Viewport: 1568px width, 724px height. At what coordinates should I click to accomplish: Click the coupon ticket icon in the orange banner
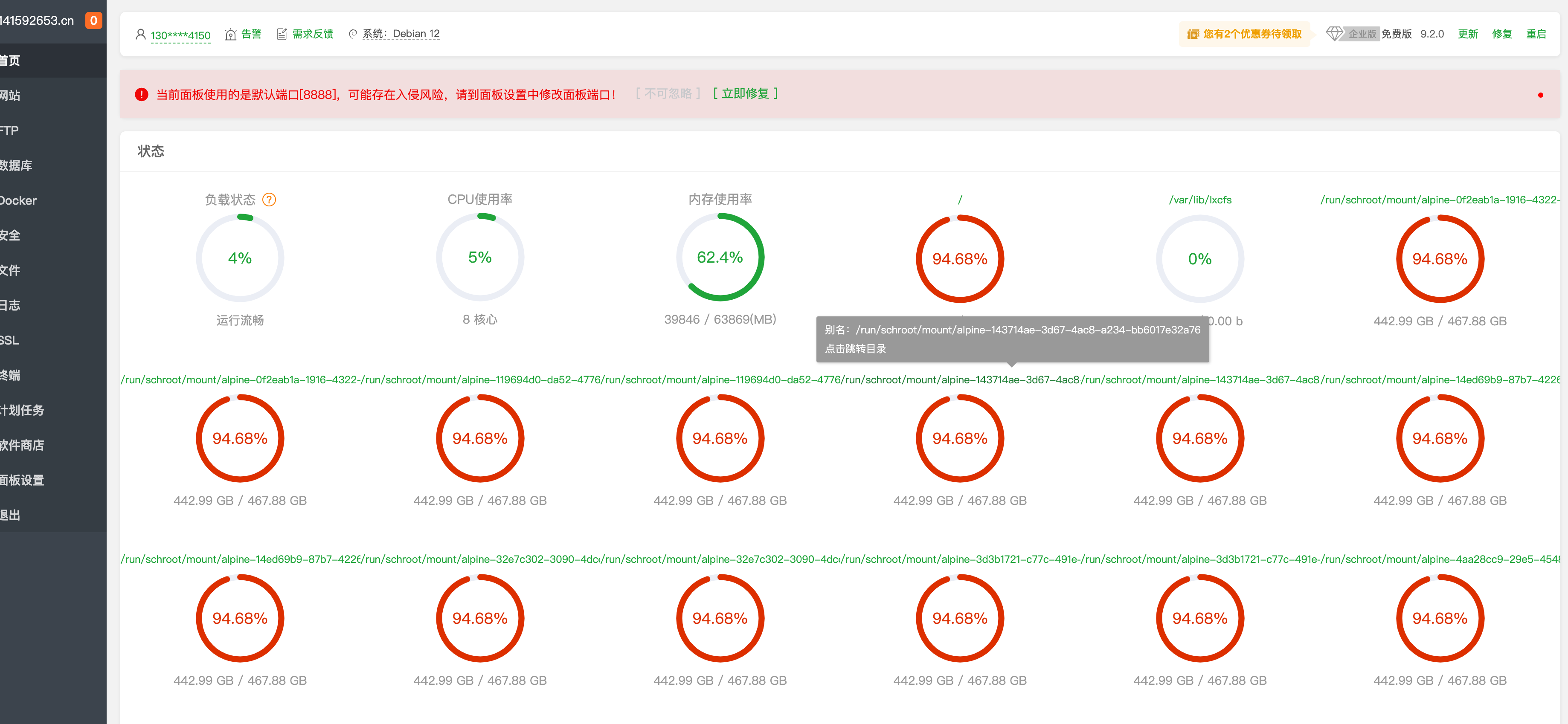click(1193, 34)
